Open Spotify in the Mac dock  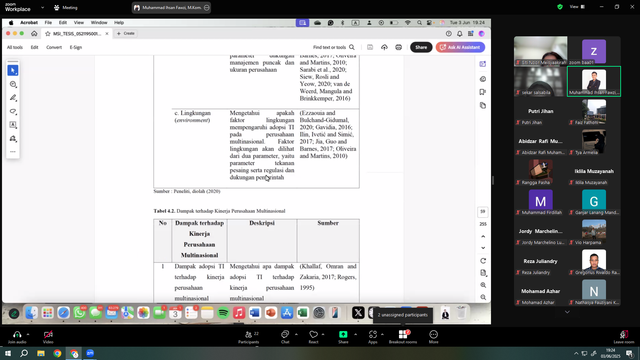pos(223,313)
